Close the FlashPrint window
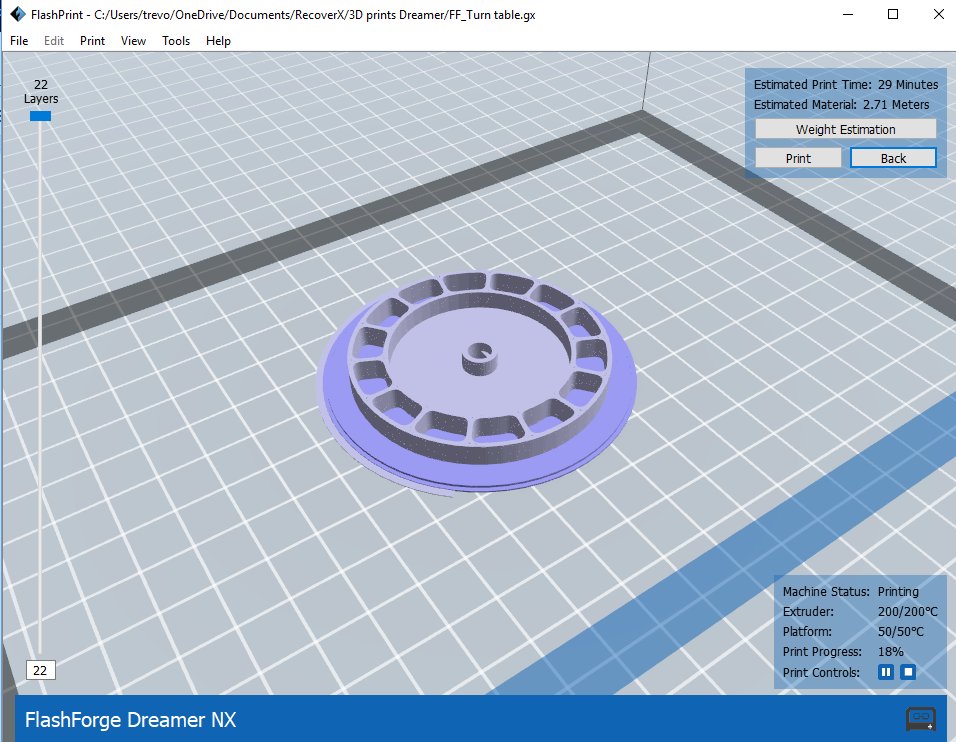 pos(938,14)
